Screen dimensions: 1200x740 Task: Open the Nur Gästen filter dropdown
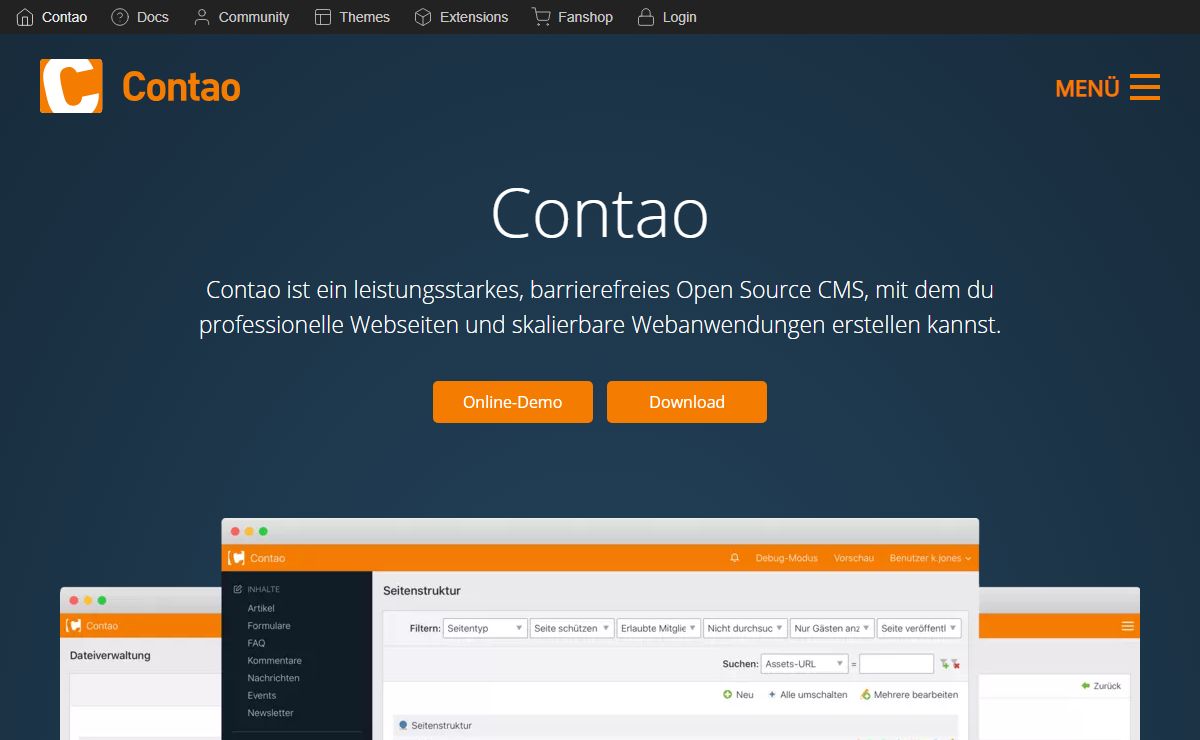pos(831,628)
